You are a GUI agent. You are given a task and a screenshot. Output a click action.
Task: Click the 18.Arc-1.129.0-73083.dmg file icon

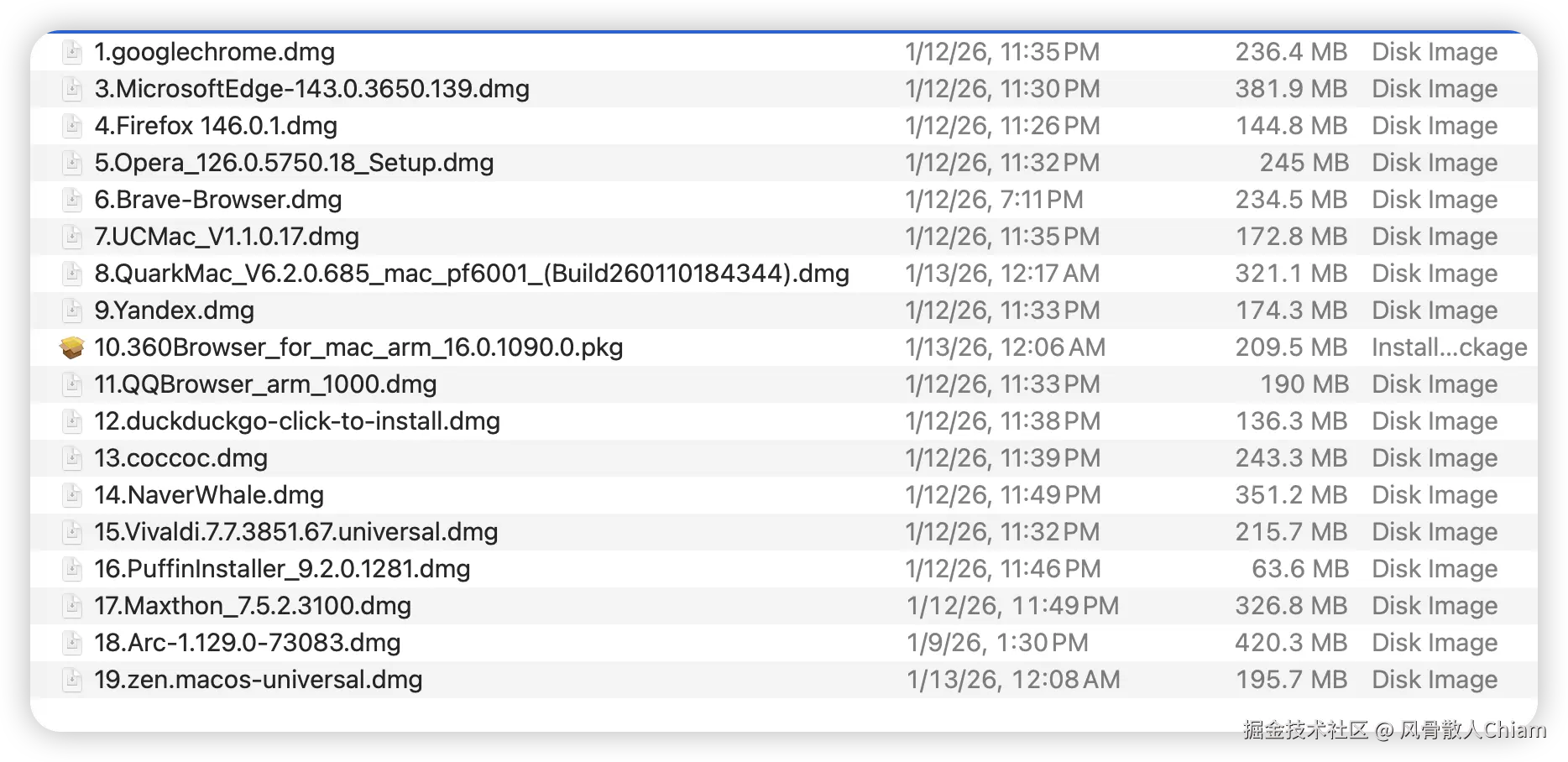(73, 643)
